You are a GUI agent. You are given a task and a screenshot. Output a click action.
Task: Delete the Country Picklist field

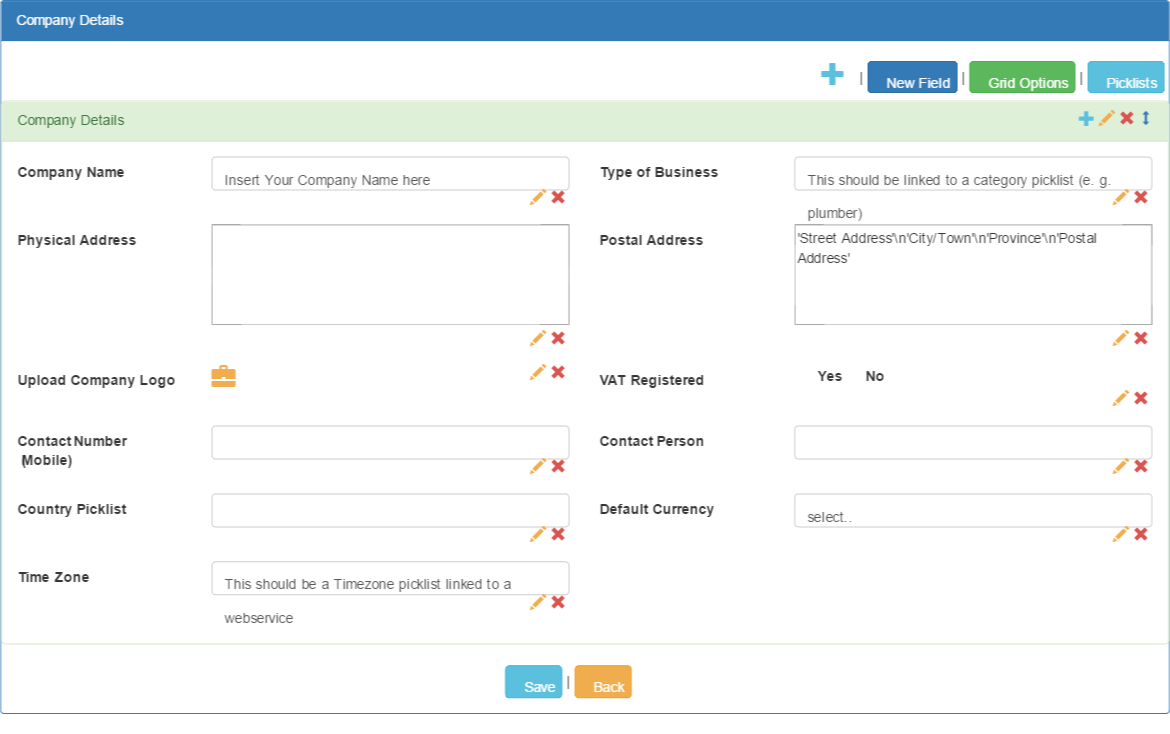coord(558,534)
